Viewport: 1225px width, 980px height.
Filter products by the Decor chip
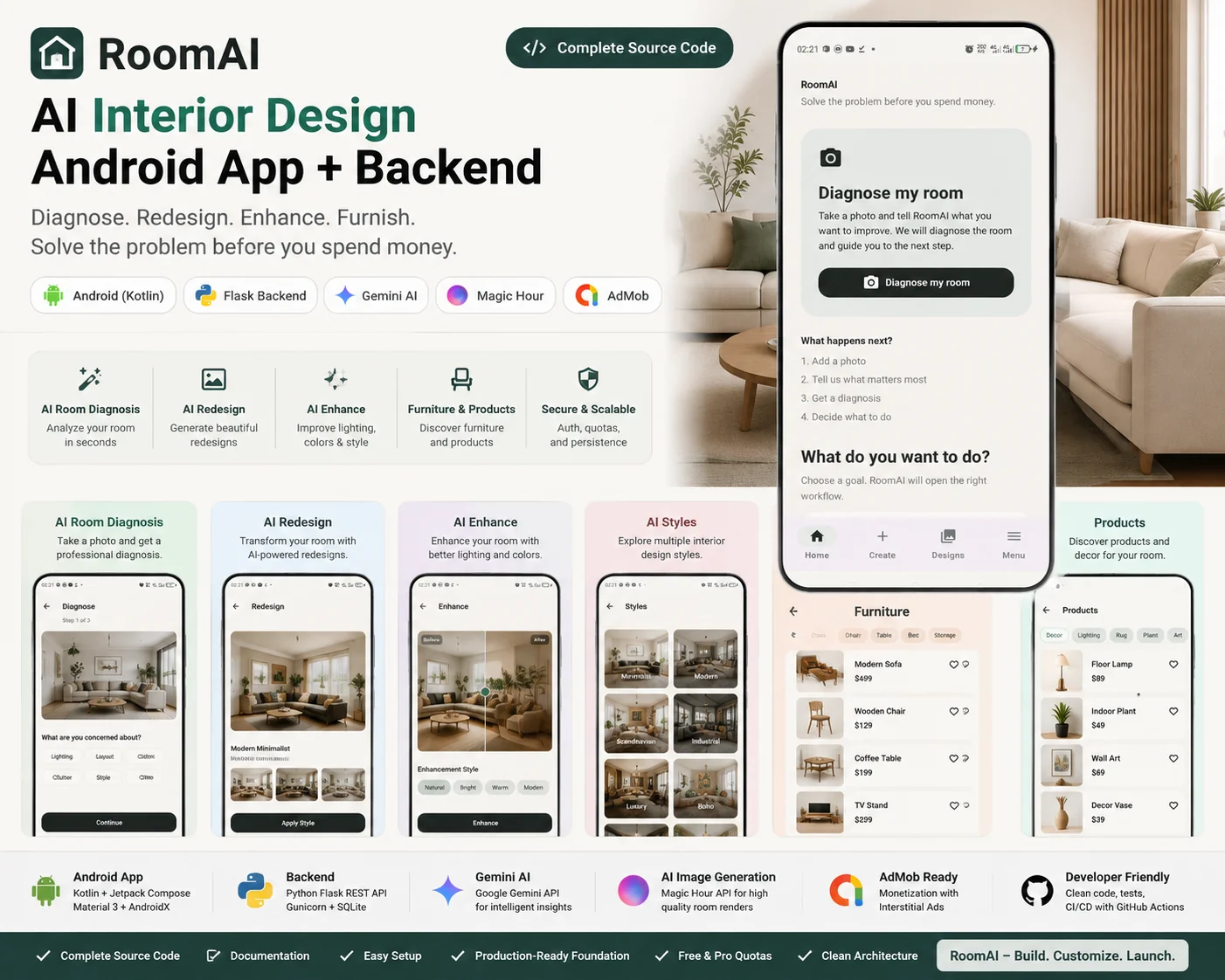point(1055,635)
